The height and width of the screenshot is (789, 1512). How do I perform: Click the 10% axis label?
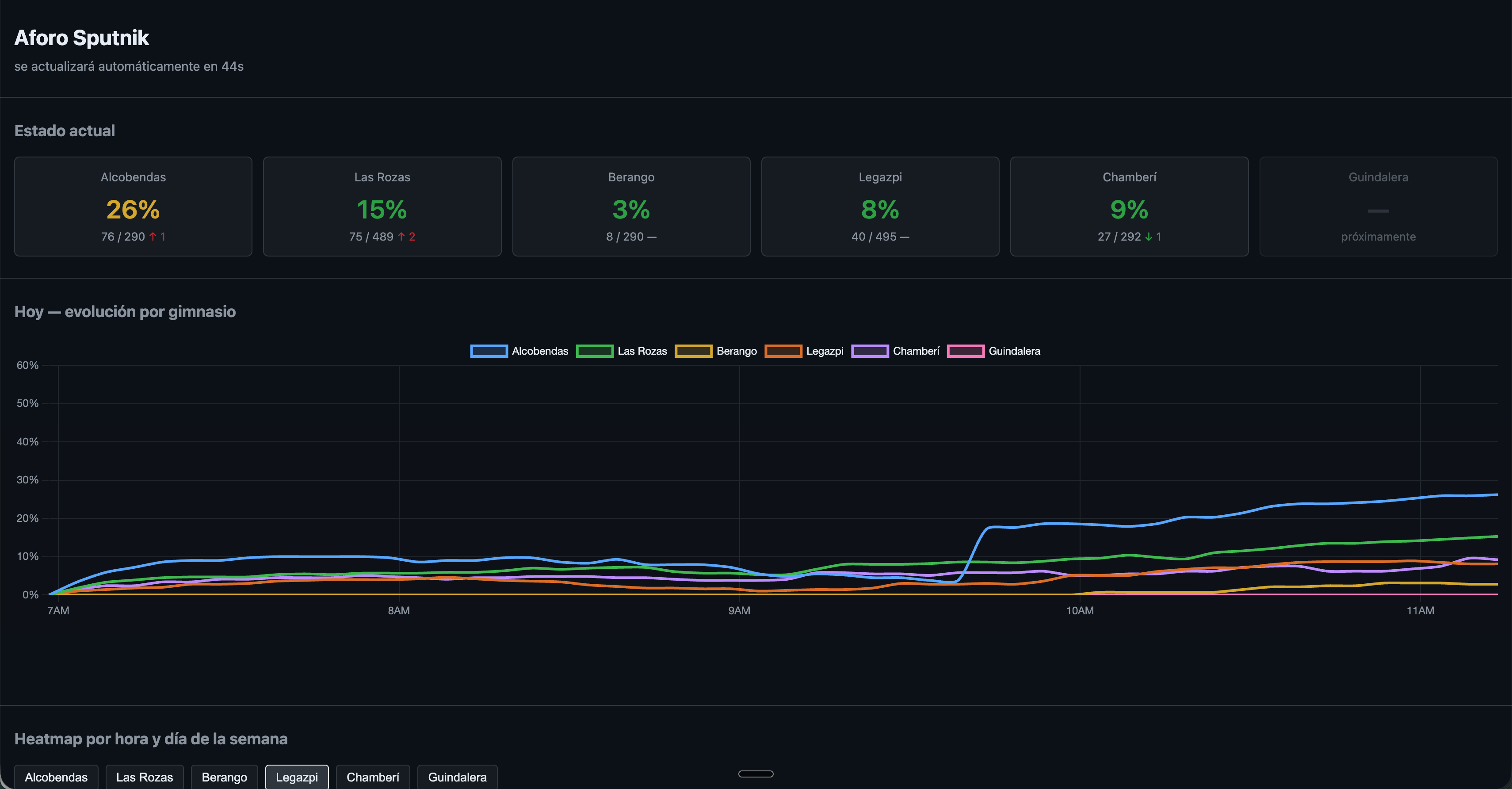pos(27,556)
